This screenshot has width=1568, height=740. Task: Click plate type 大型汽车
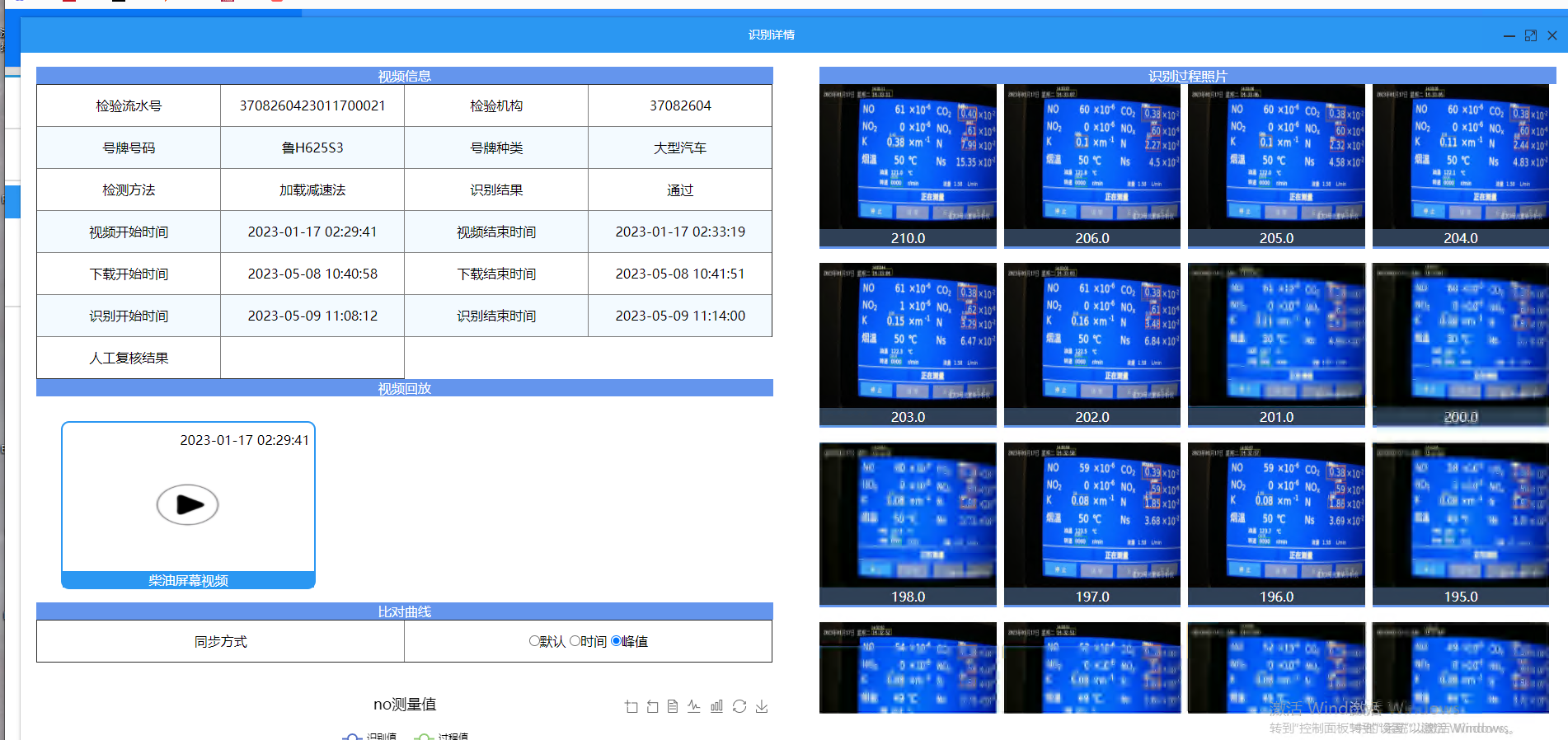pos(680,148)
